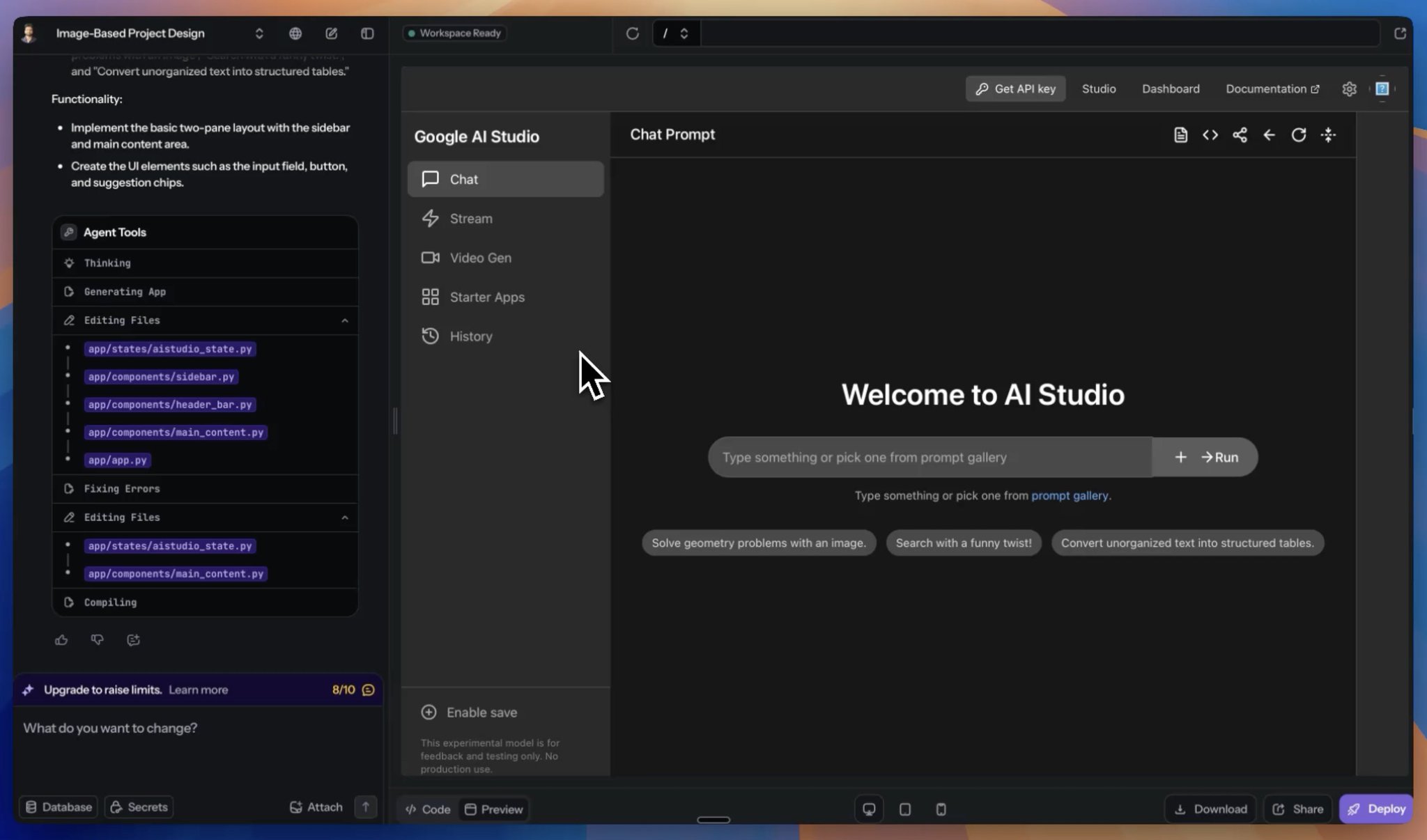
Task: Click the Attach button
Action: 316,807
